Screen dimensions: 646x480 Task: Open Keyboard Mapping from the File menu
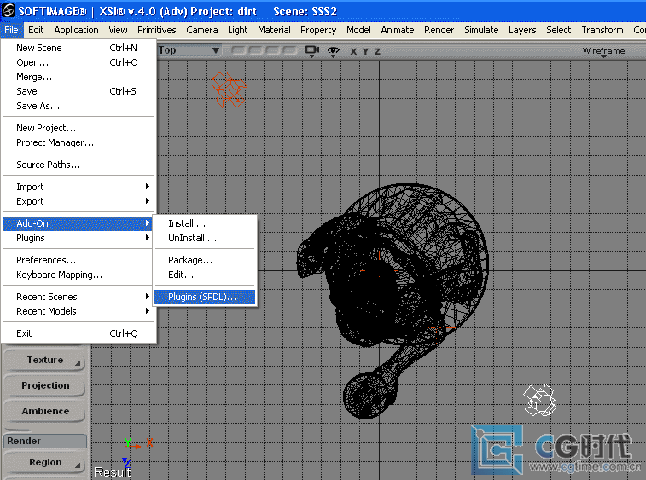[78, 275]
